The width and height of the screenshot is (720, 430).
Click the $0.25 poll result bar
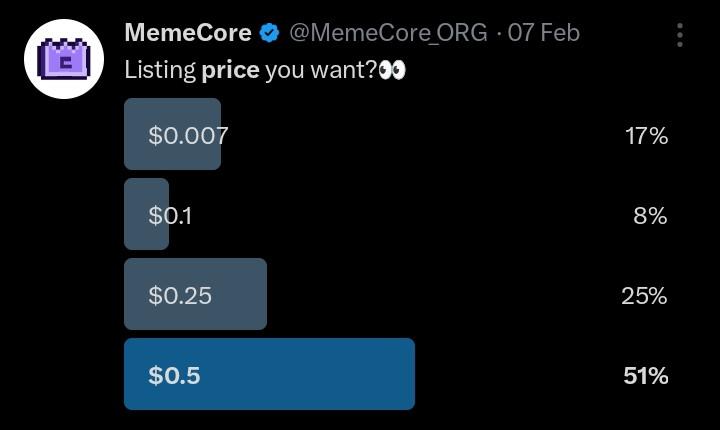195,294
